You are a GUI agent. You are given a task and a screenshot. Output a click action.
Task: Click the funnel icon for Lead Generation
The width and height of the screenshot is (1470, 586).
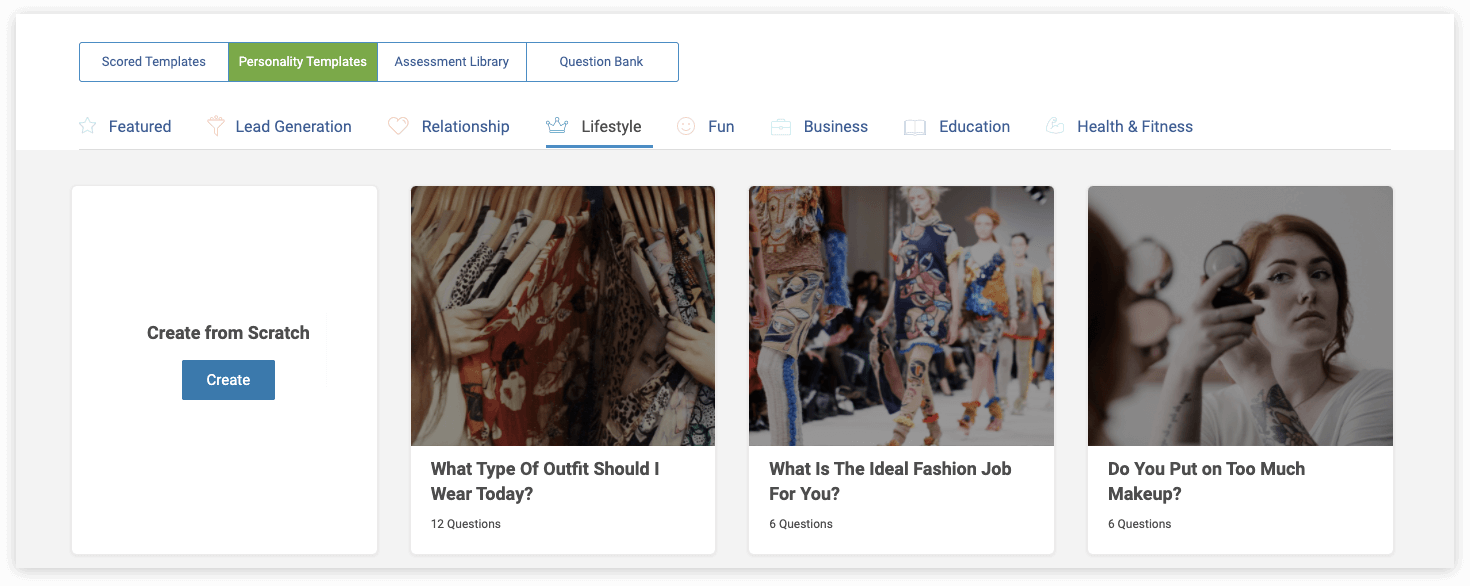215,126
